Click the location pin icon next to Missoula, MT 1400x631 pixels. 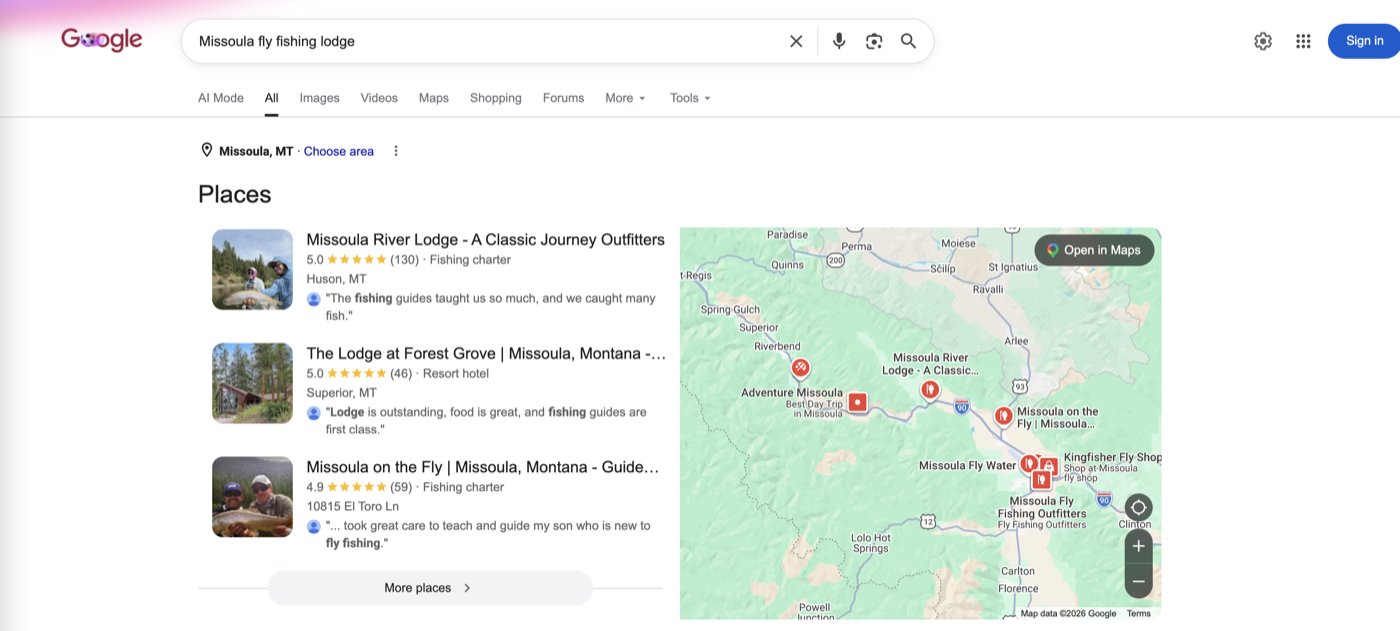pos(207,150)
